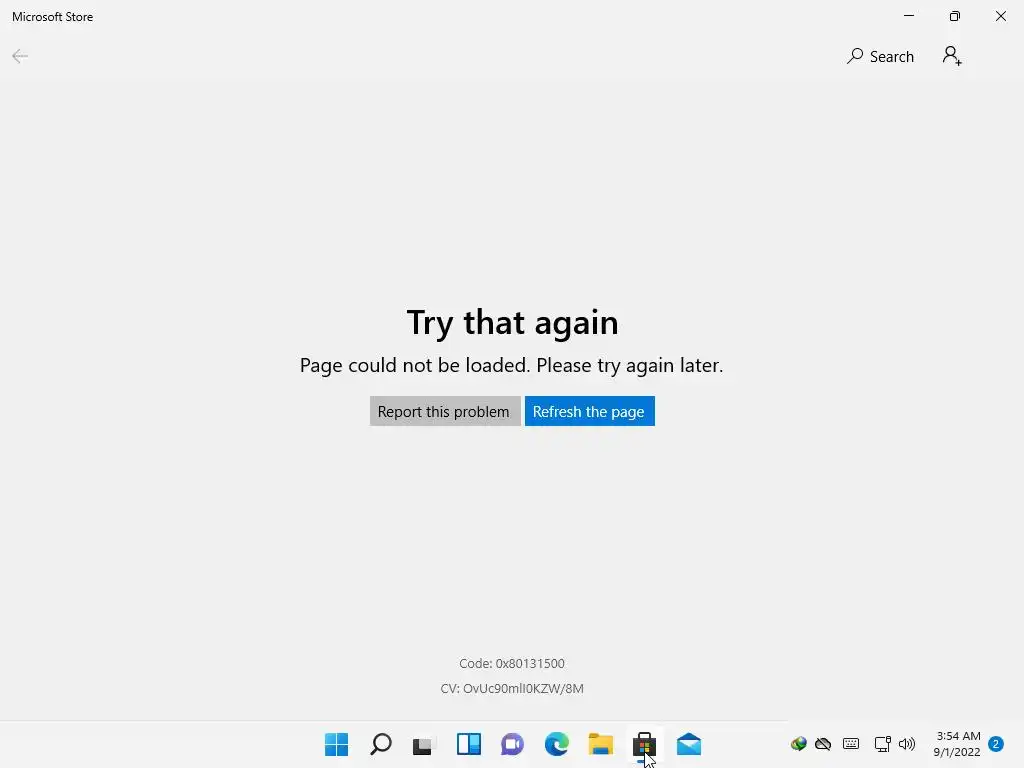Click Refresh the page button

click(x=590, y=411)
